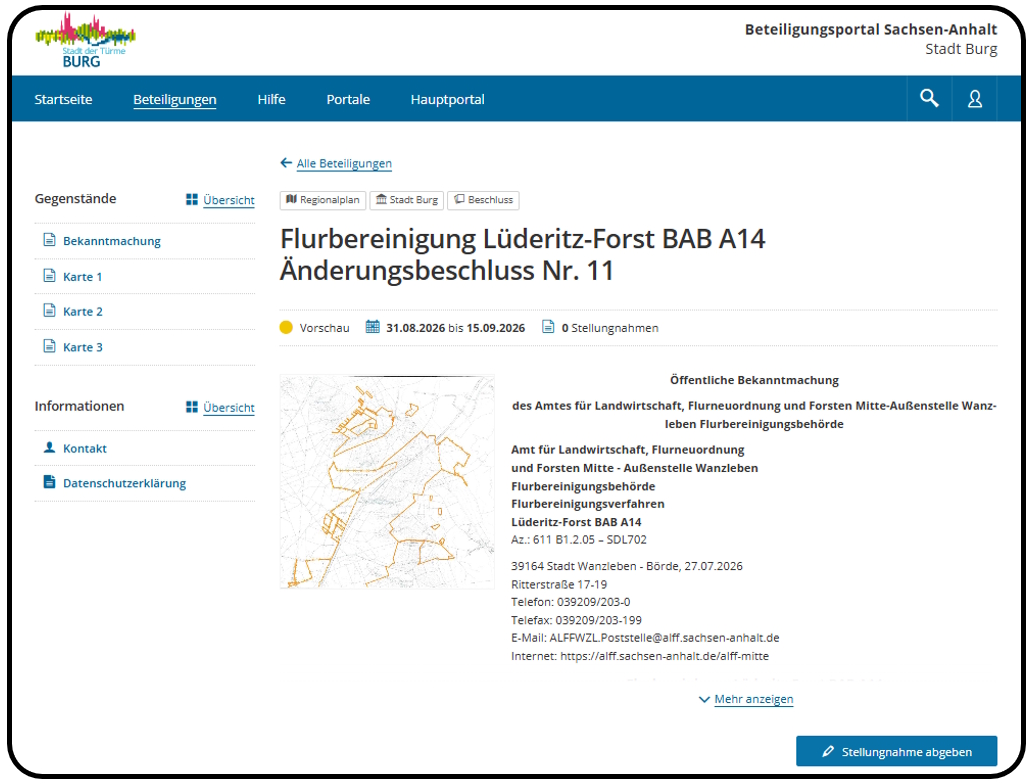Screen dimensions: 1032x784
Task: Click Mehr anzeigen link text
Action: coord(754,699)
